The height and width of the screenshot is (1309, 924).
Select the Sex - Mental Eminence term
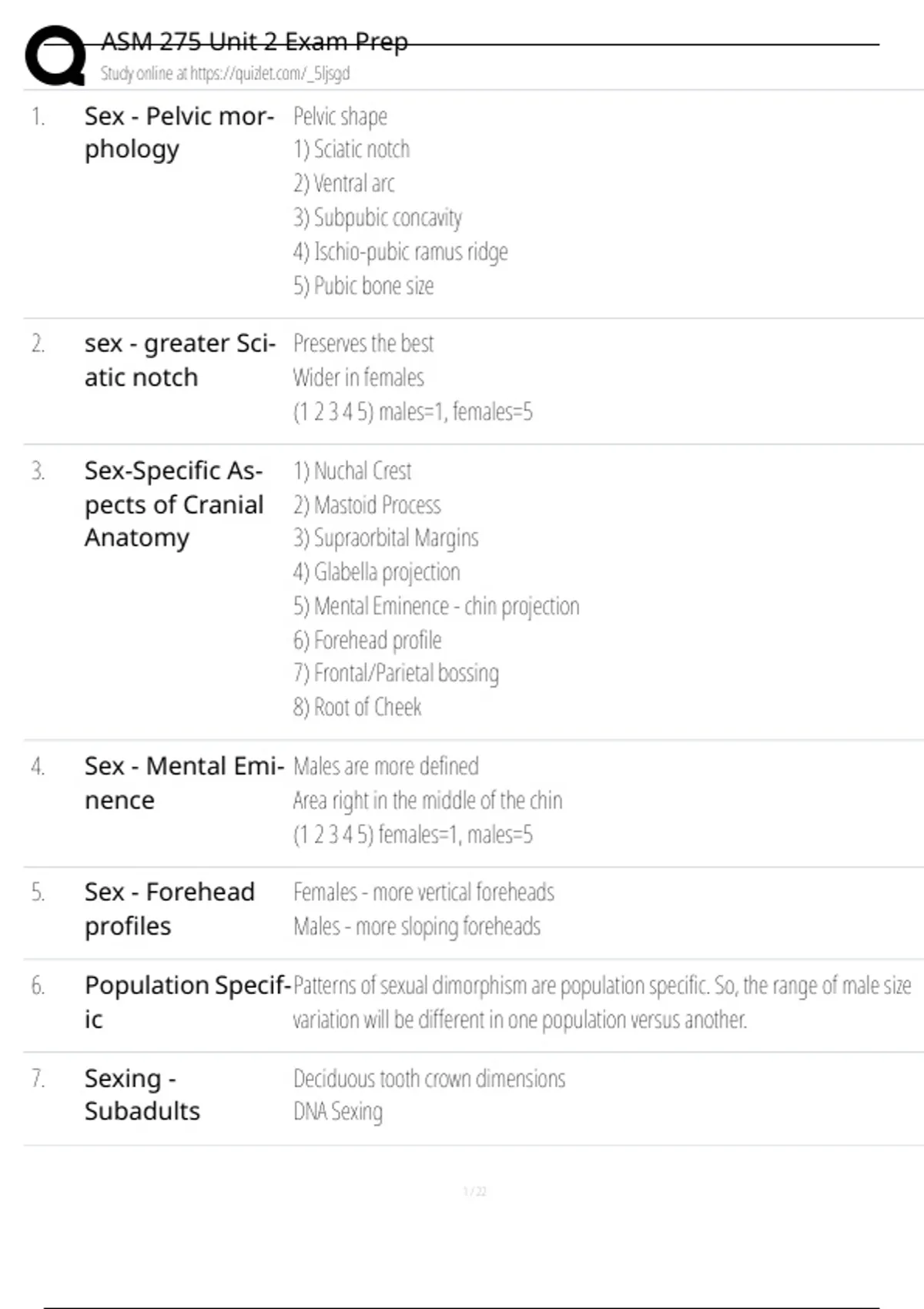click(185, 783)
